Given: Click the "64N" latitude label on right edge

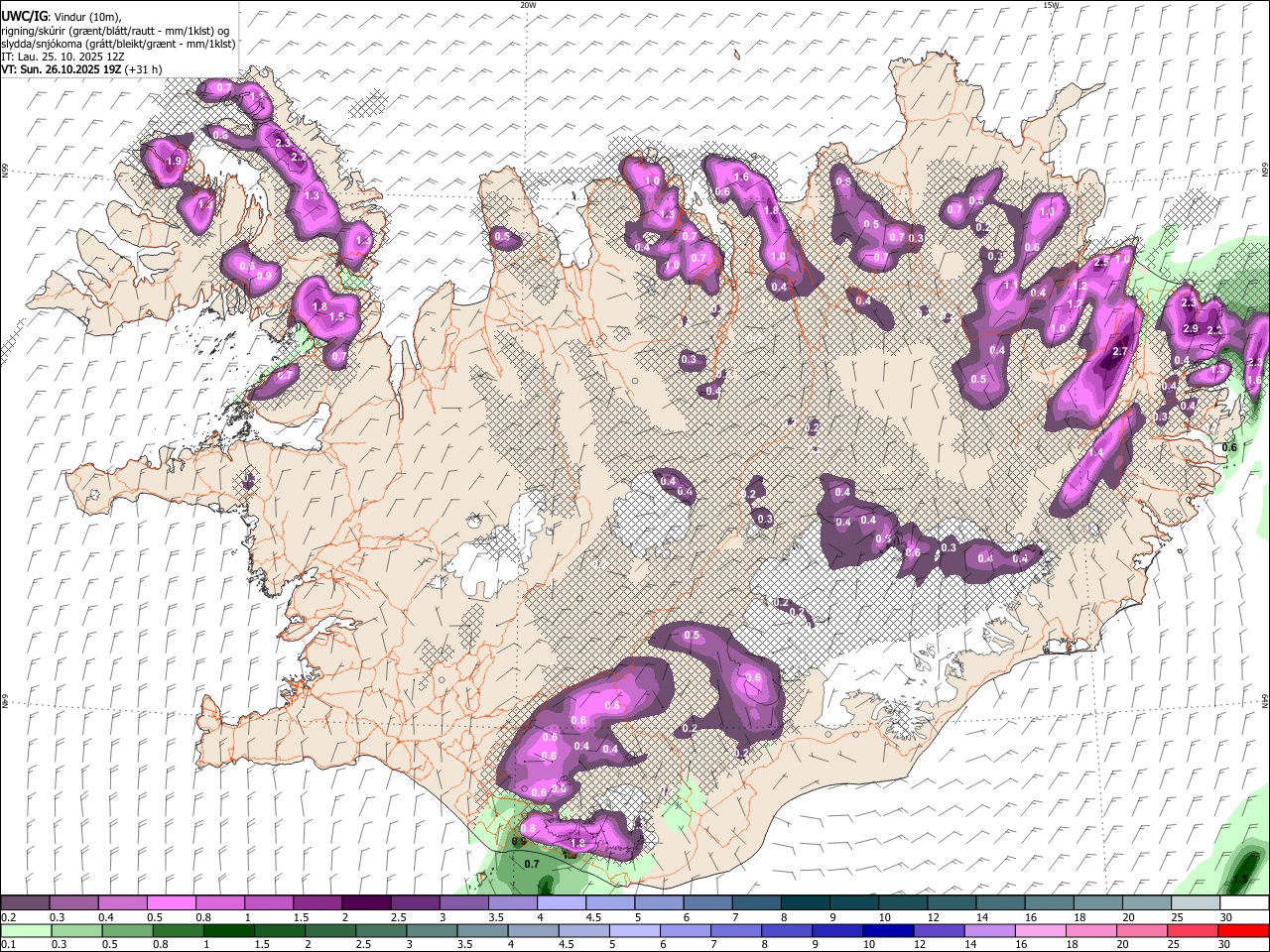Looking at the screenshot, I should pyautogui.click(x=1265, y=700).
